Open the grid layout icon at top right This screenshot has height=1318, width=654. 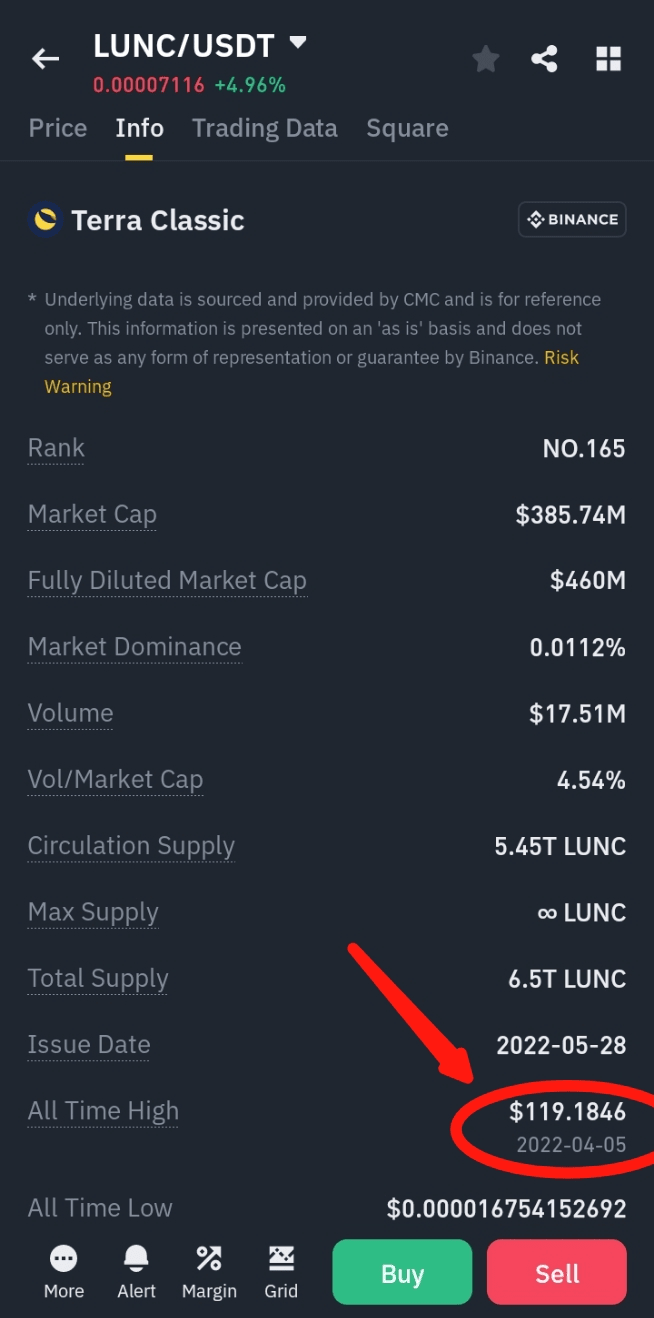(609, 59)
